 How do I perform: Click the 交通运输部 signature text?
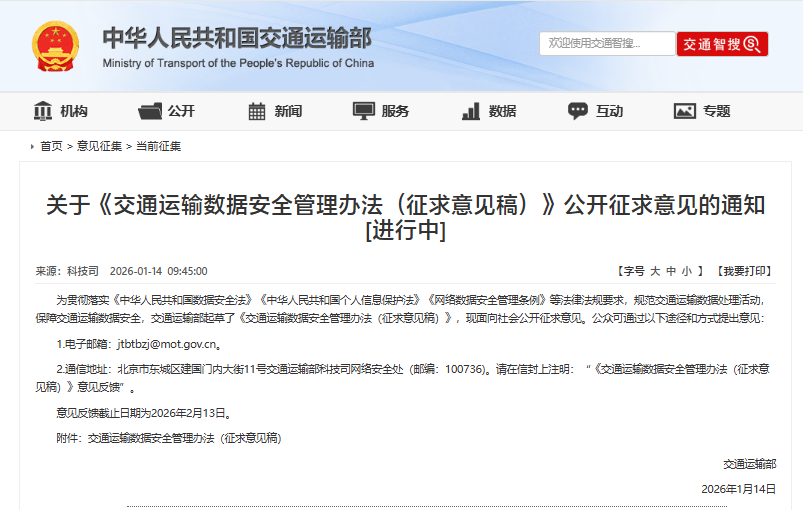(x=750, y=464)
